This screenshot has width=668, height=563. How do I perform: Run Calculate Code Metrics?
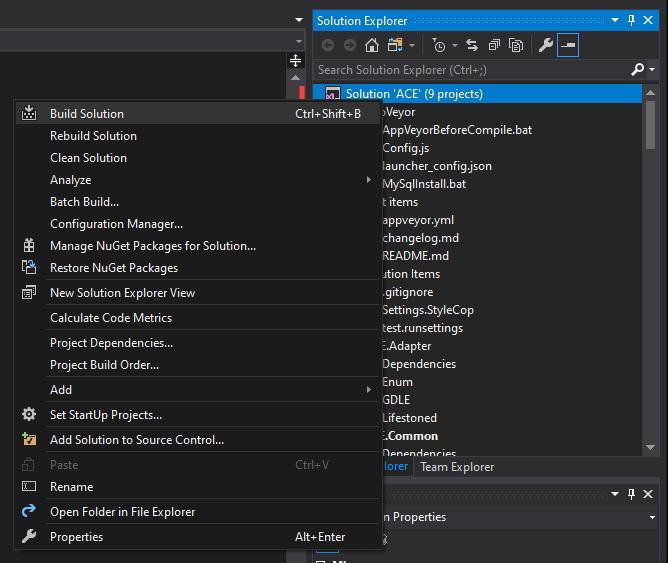[197, 318]
